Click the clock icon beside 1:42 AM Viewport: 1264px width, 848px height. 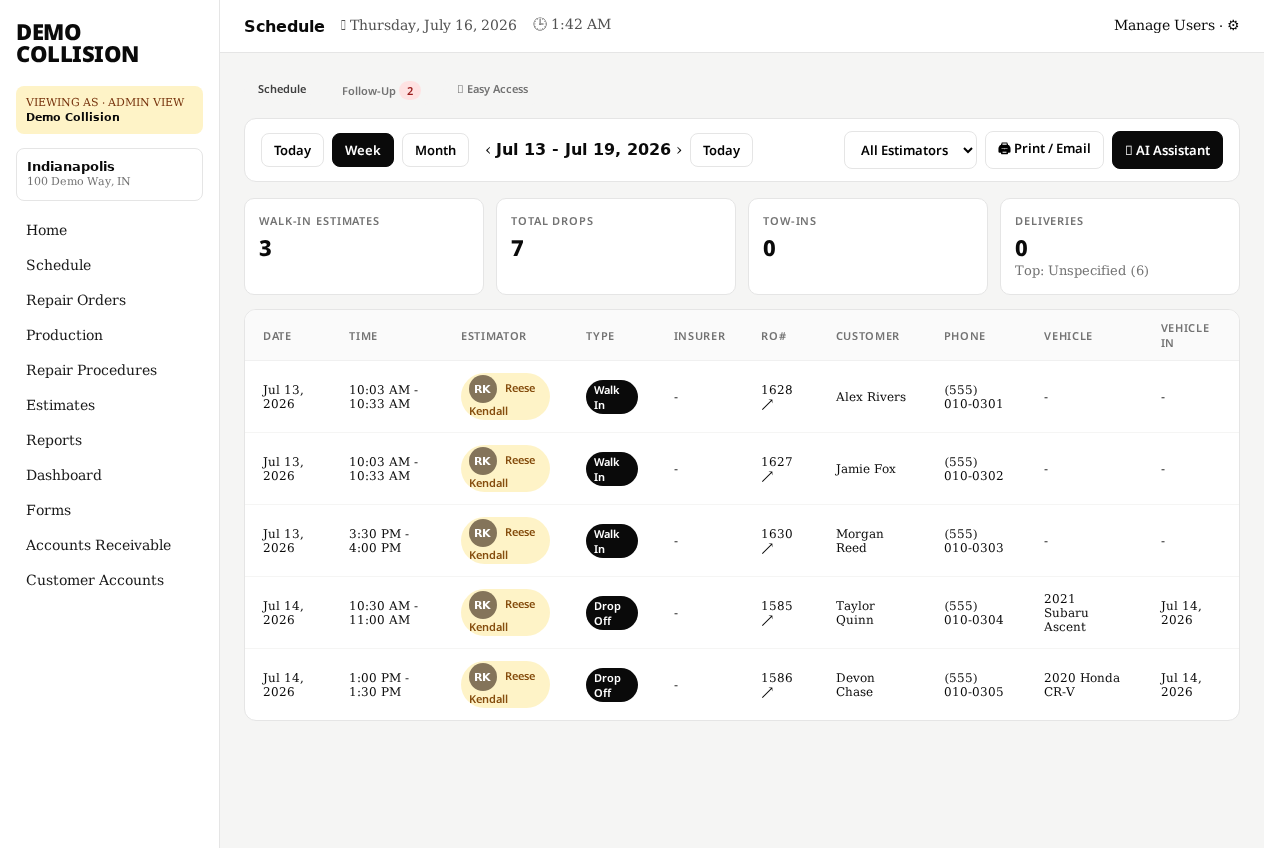(540, 24)
